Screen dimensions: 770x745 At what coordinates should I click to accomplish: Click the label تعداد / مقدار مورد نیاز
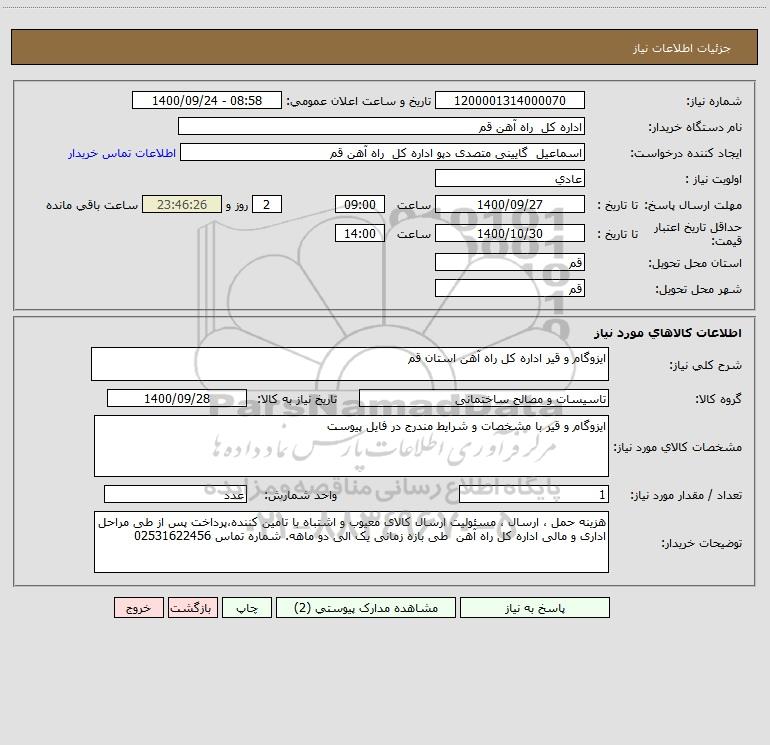click(x=686, y=496)
